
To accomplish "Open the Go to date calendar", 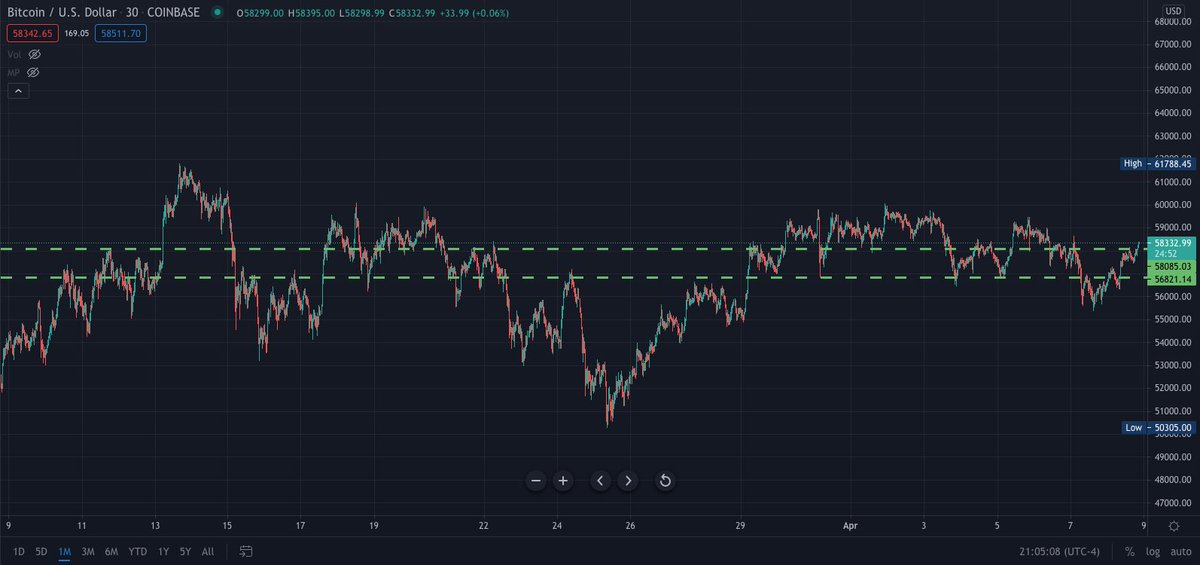I will (x=246, y=551).
